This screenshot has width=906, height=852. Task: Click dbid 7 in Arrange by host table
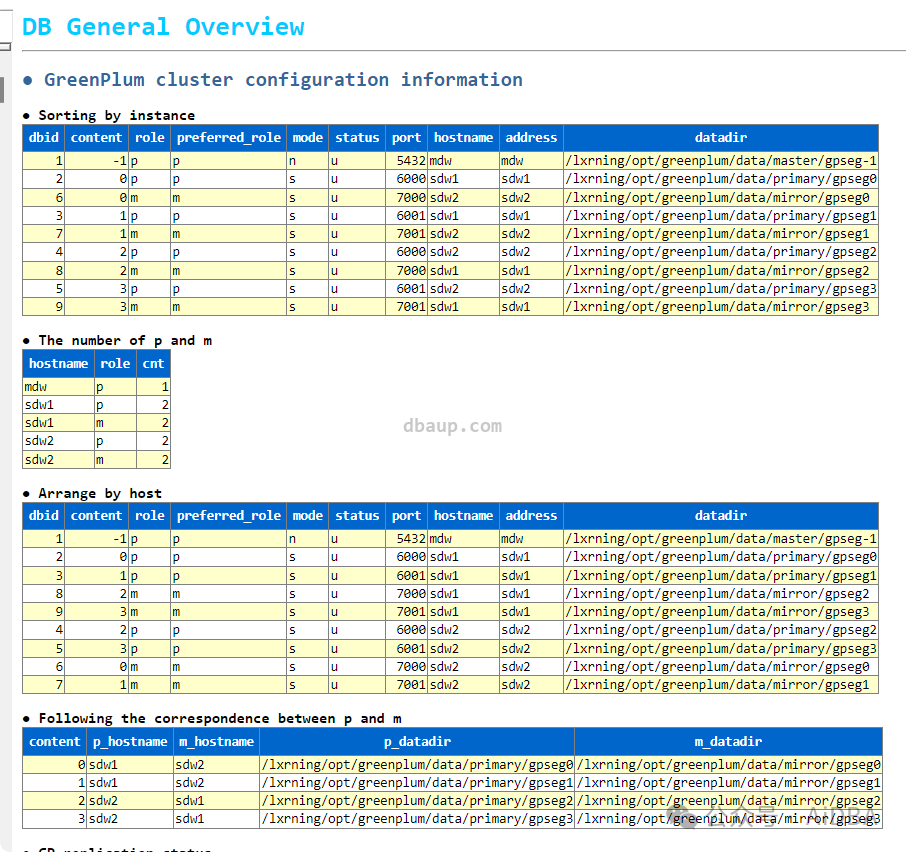(x=44, y=684)
